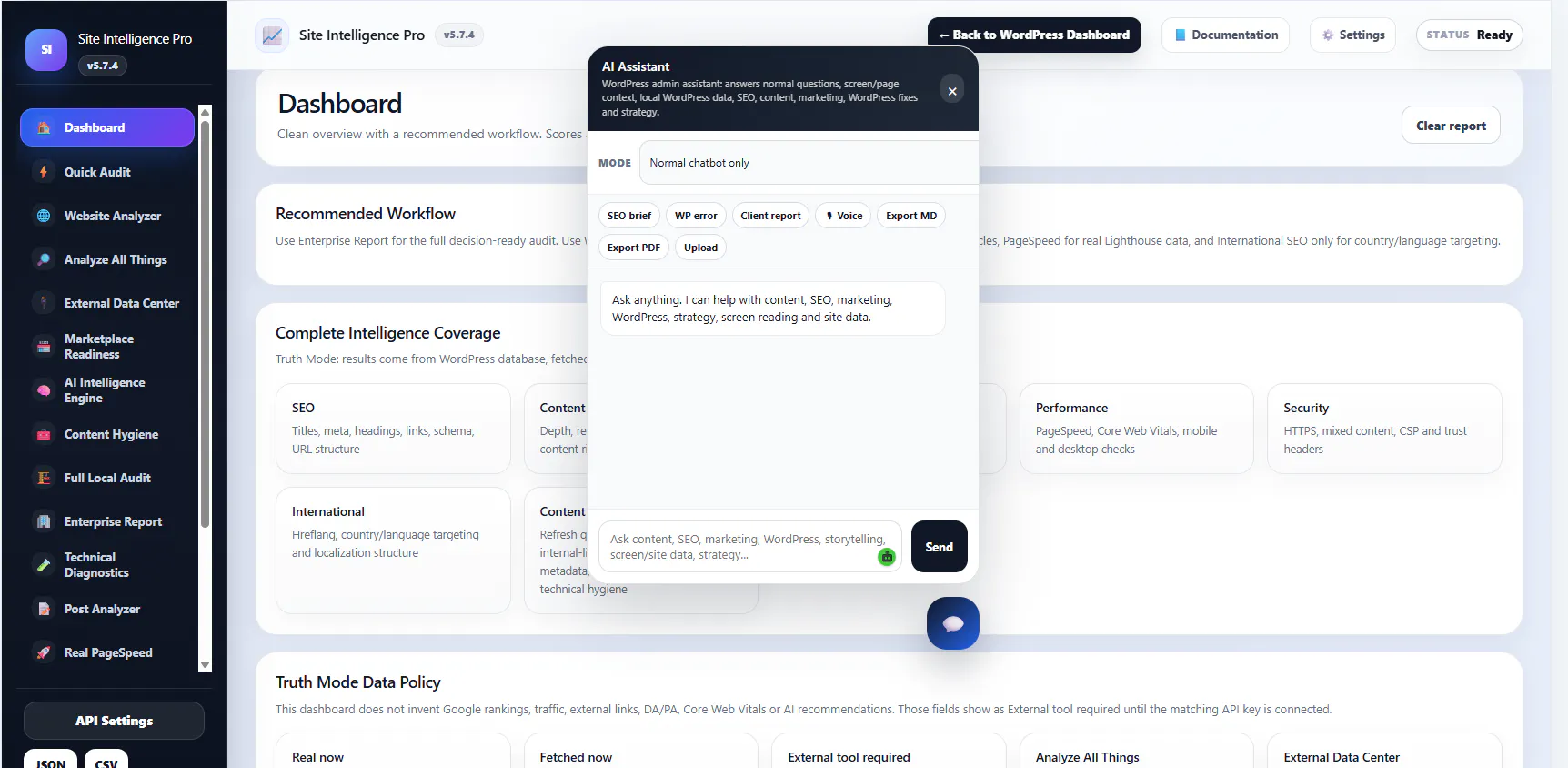The image size is (1568, 768).
Task: Click the STATUS Ready indicator
Action: pos(1469,35)
